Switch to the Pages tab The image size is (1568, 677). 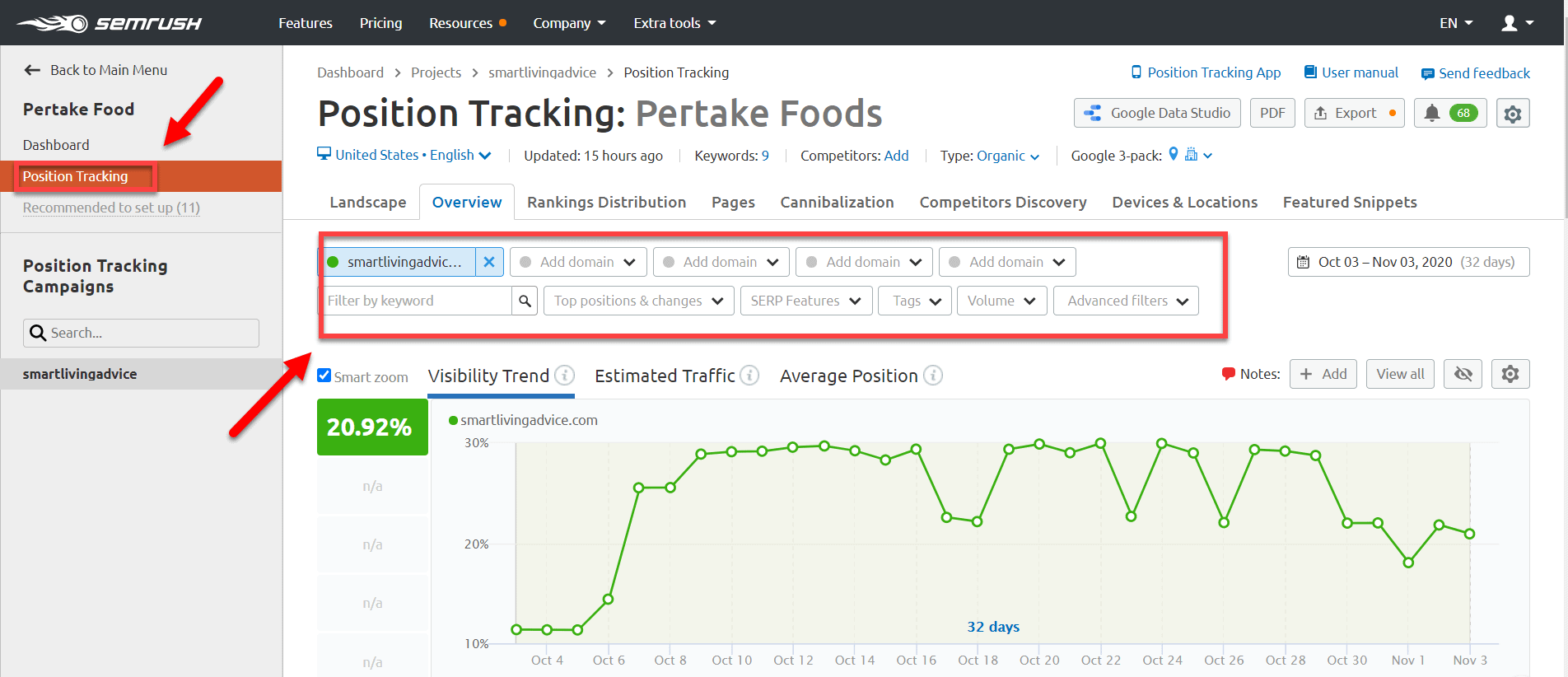pos(733,202)
